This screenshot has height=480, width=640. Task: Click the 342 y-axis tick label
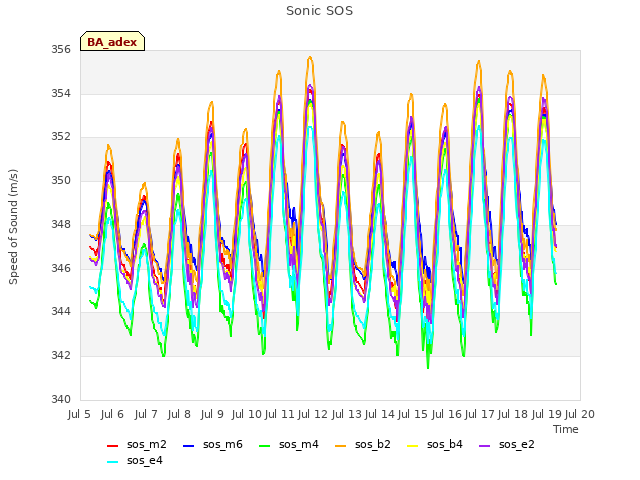61,356
